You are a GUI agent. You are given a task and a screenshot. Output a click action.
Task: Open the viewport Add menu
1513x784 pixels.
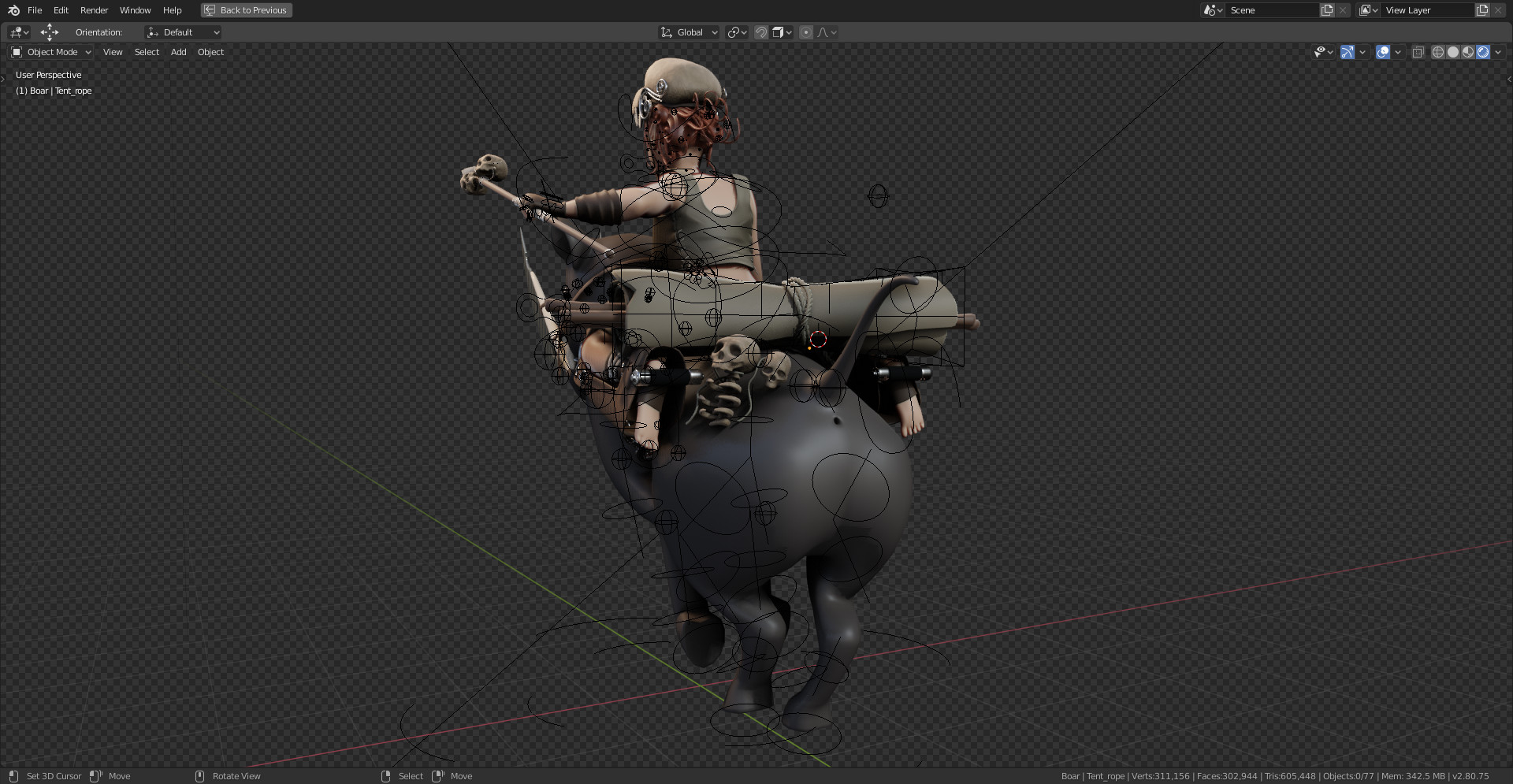[x=179, y=52]
